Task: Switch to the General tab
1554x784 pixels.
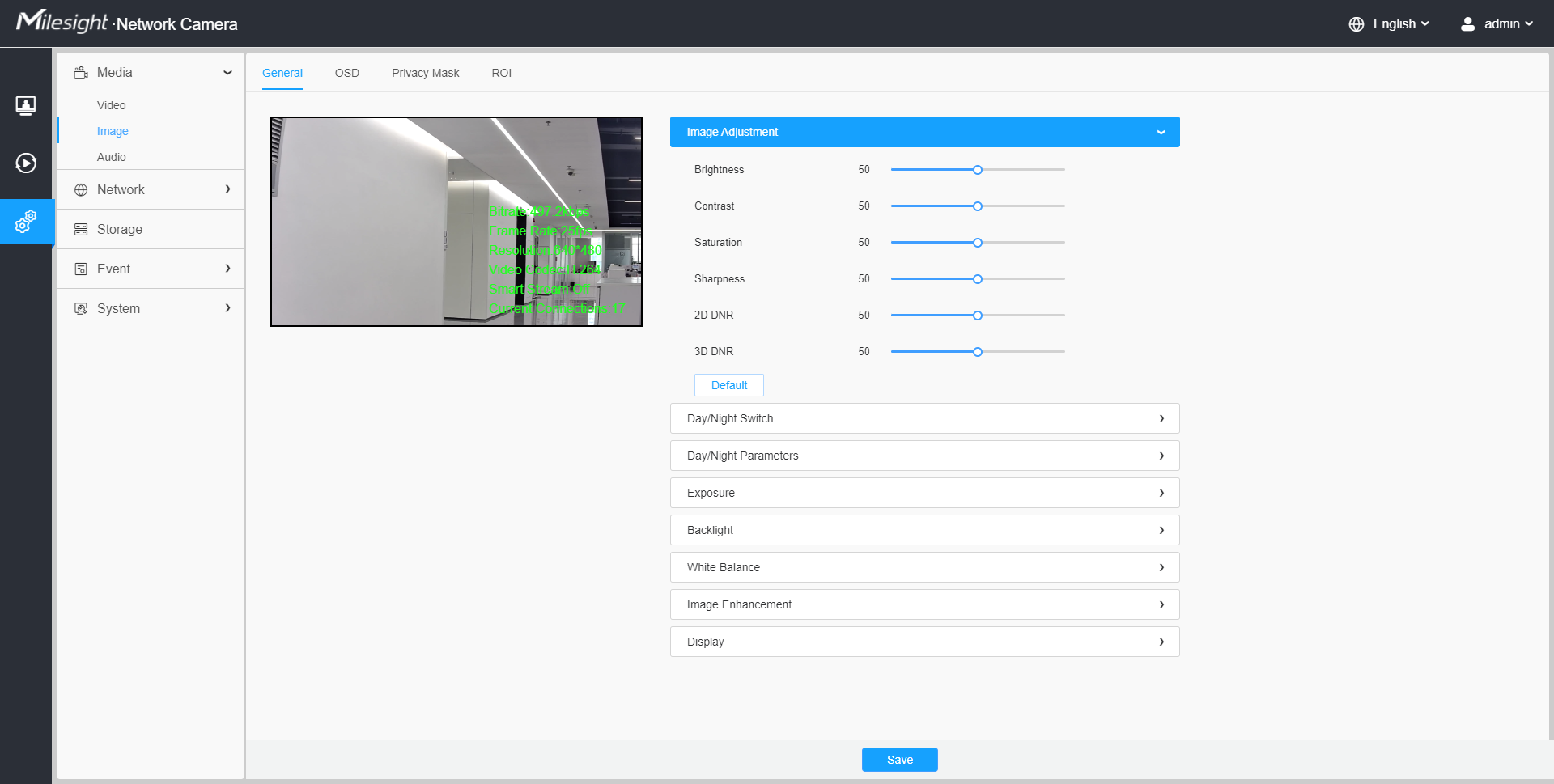Action: coord(282,73)
